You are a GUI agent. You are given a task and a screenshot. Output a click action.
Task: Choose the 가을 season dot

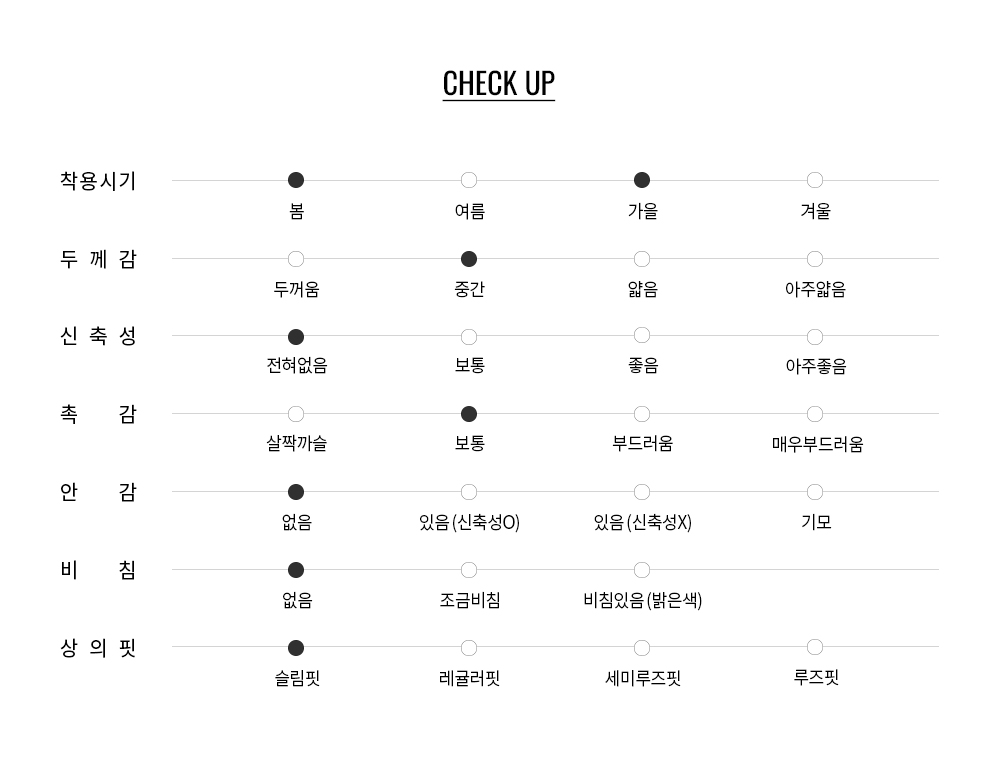click(x=642, y=180)
